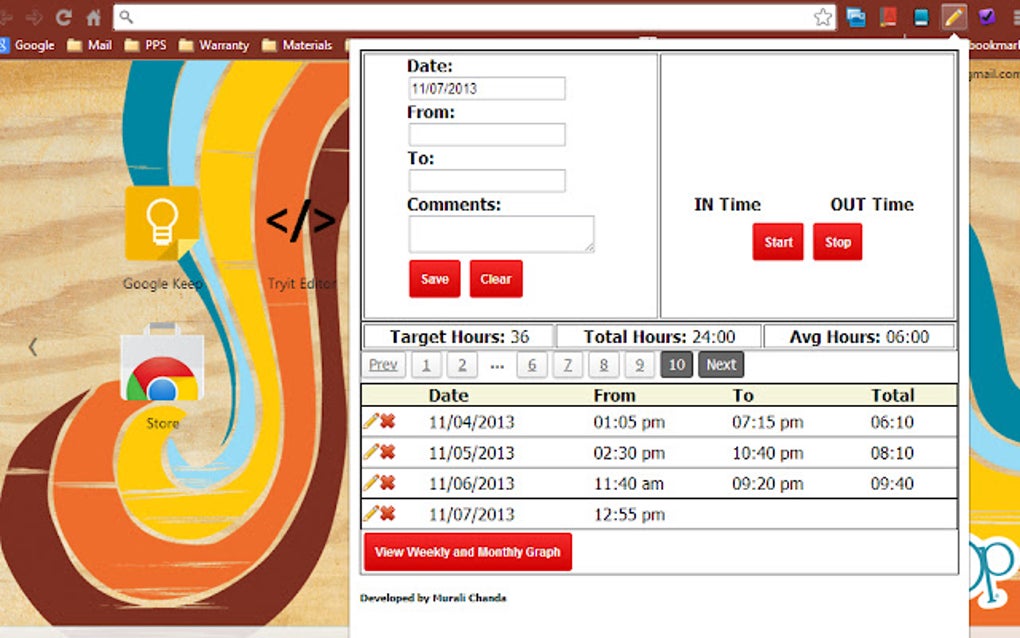The image size is (1020, 638).
Task: Edit the 11/06/2013 time entry
Action: [x=371, y=483]
